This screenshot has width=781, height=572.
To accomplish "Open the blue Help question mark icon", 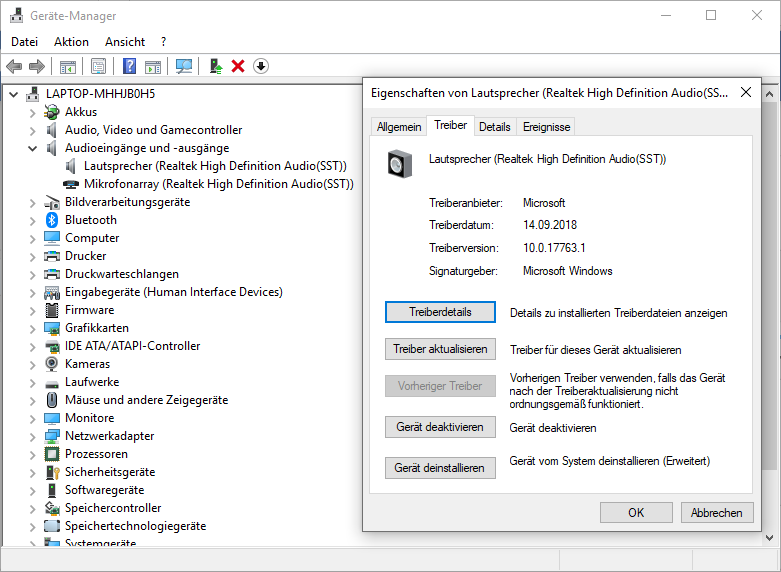I will click(x=130, y=66).
